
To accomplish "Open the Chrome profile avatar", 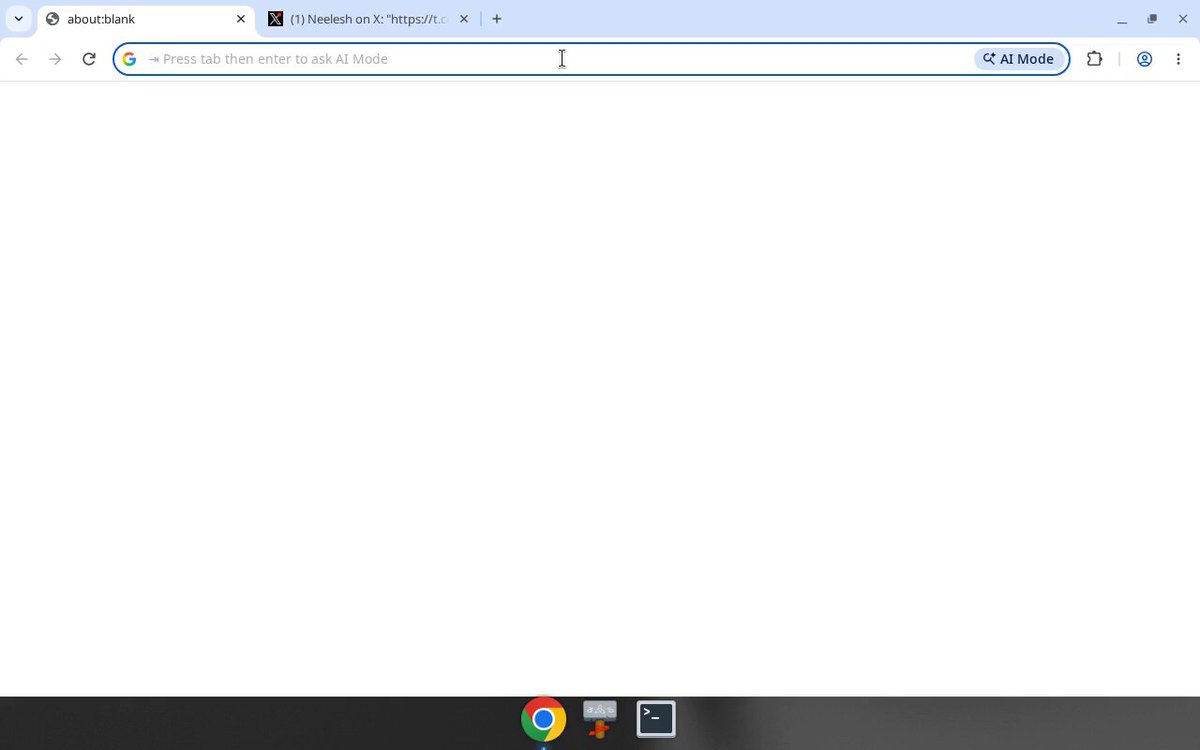I will (x=1145, y=59).
